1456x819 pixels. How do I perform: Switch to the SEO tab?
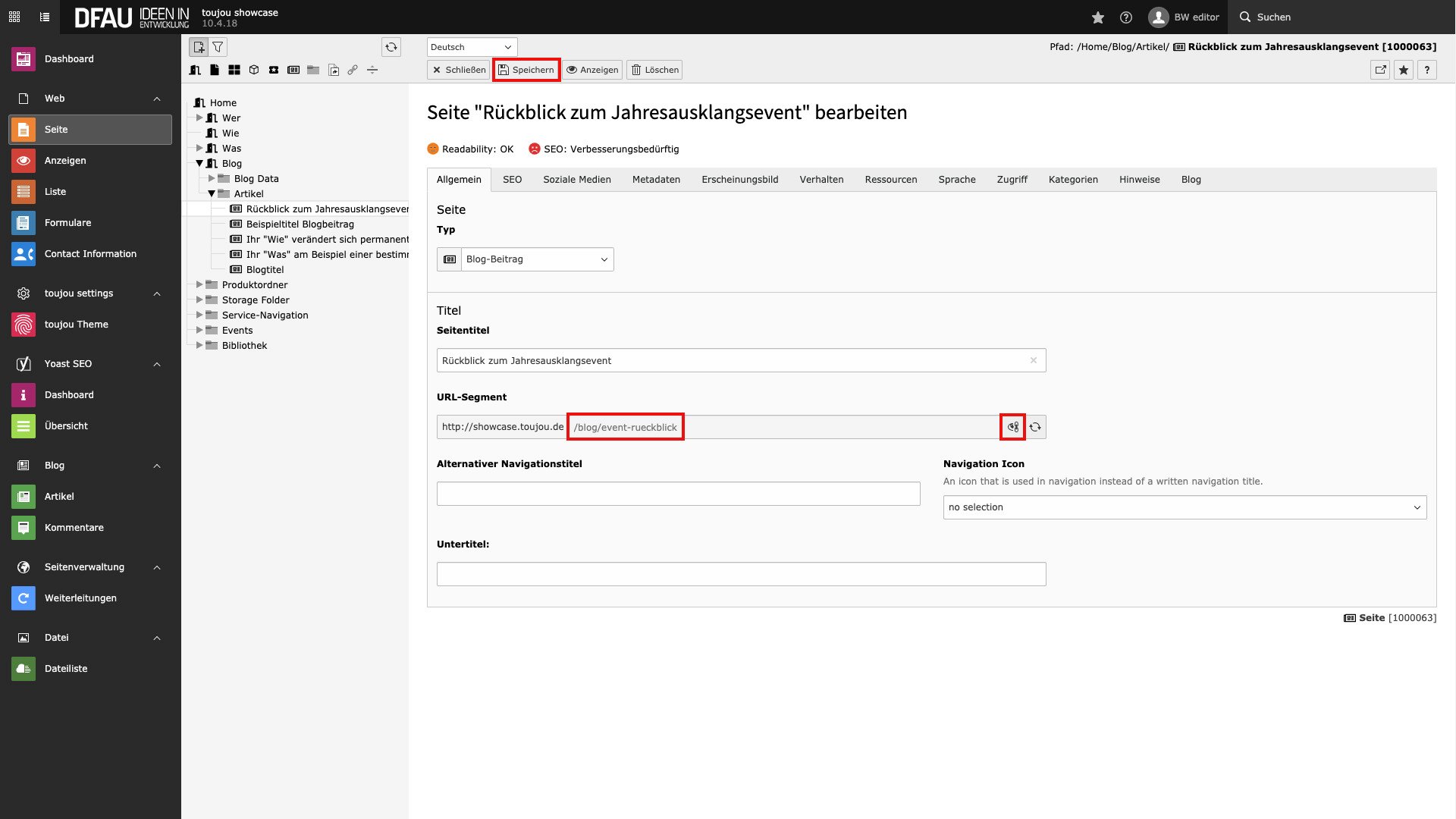(x=512, y=180)
